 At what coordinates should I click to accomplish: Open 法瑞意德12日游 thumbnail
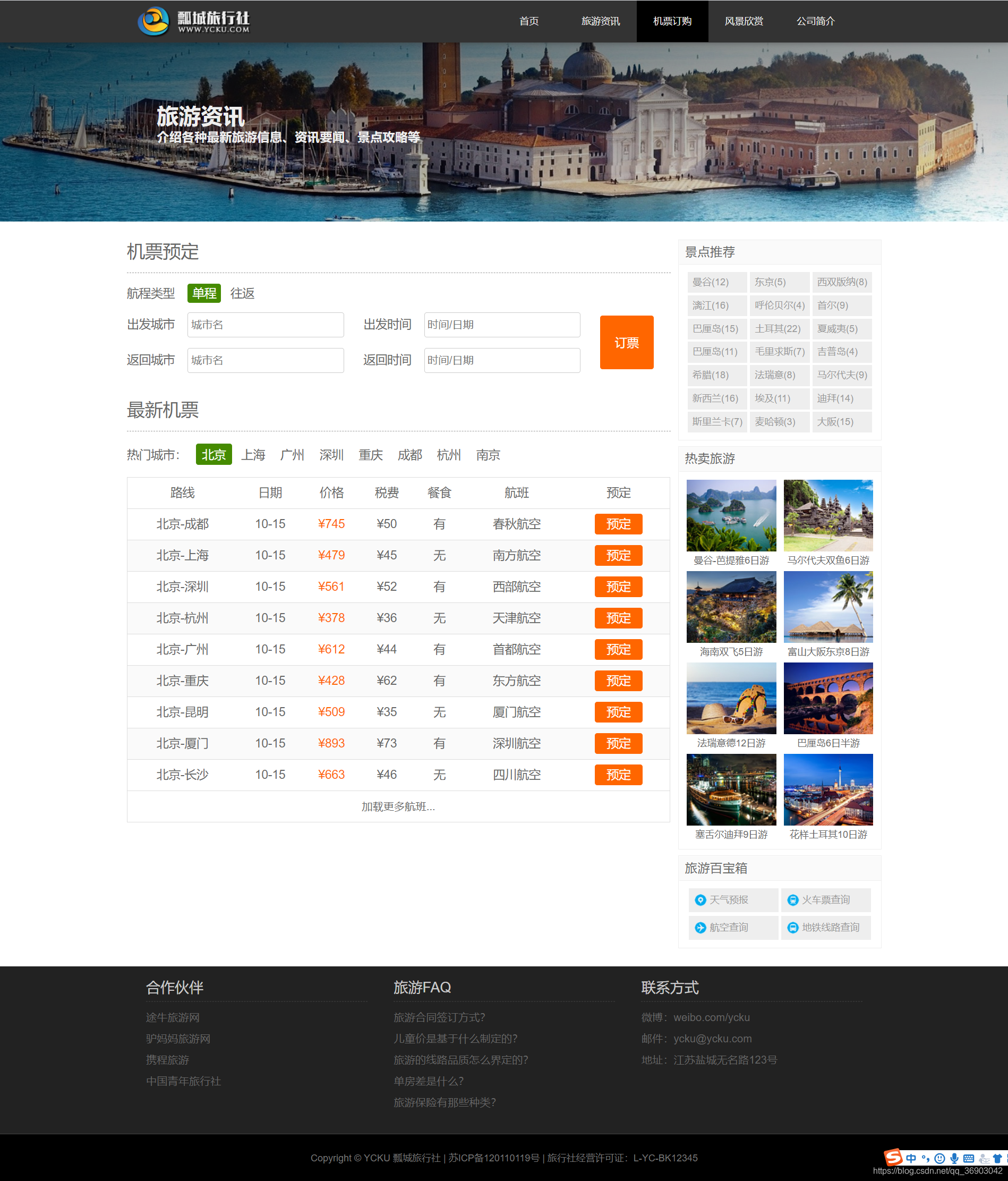click(731, 698)
